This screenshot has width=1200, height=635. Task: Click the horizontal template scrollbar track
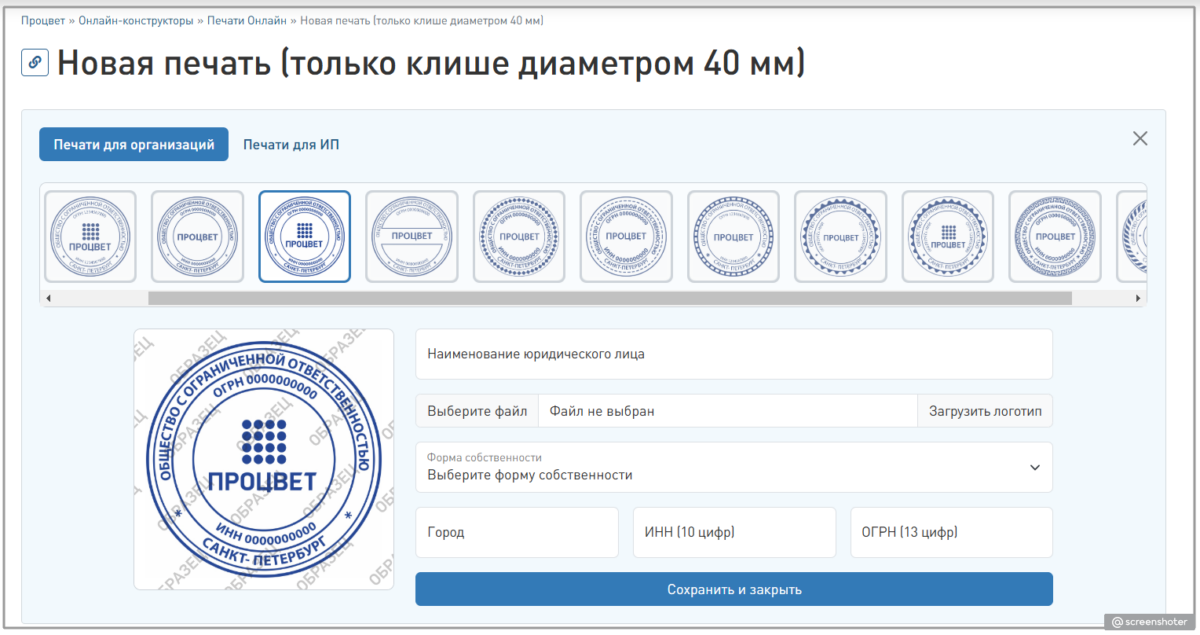click(x=1100, y=298)
